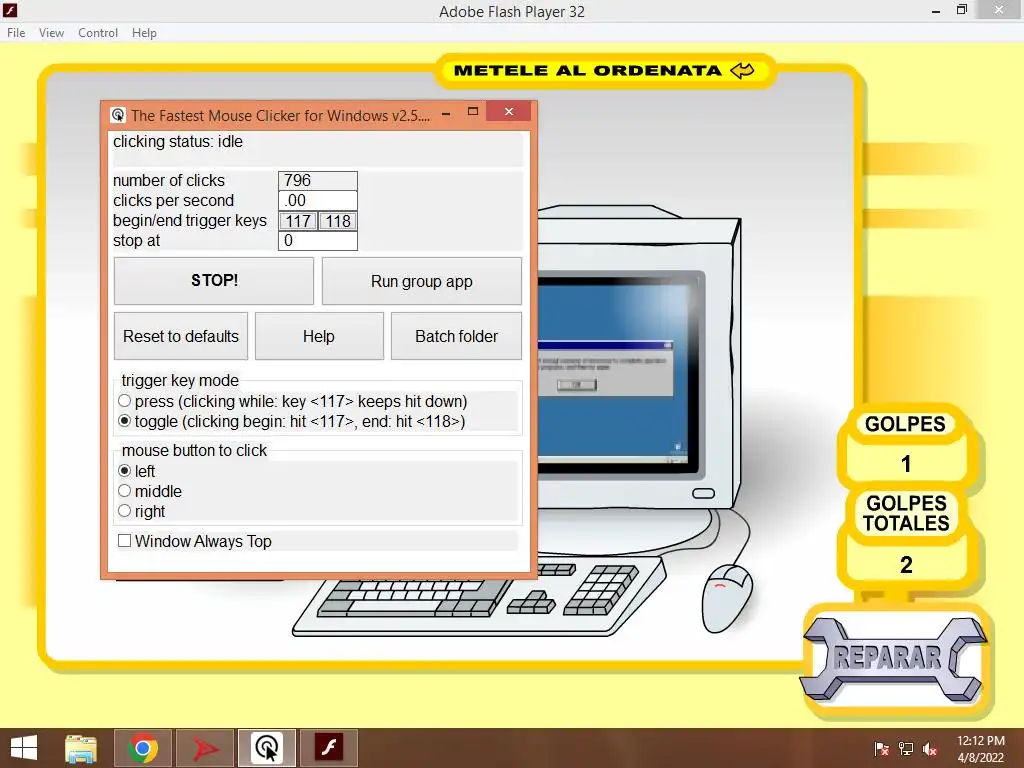Choose left mouse button to click
Screen dimensions: 1024x768
[125, 471]
